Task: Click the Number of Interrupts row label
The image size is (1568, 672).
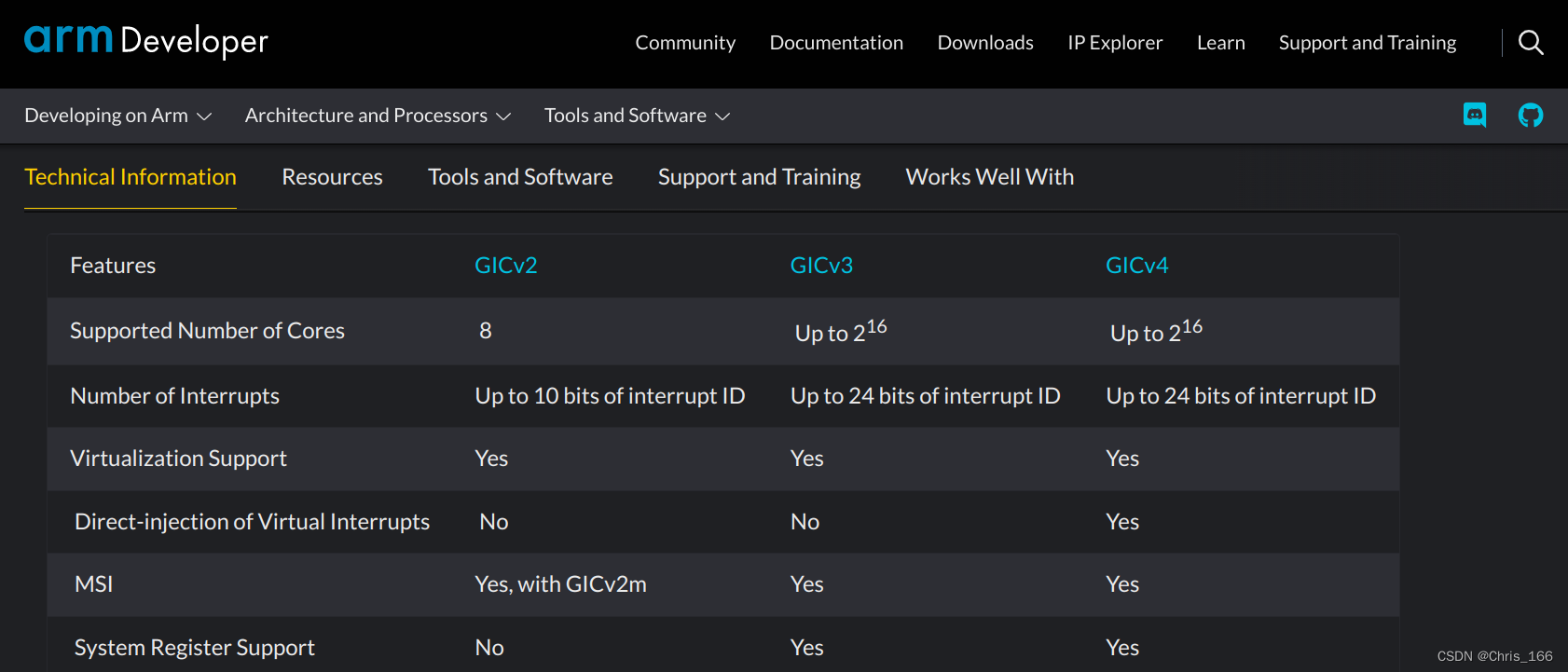Action: (174, 396)
